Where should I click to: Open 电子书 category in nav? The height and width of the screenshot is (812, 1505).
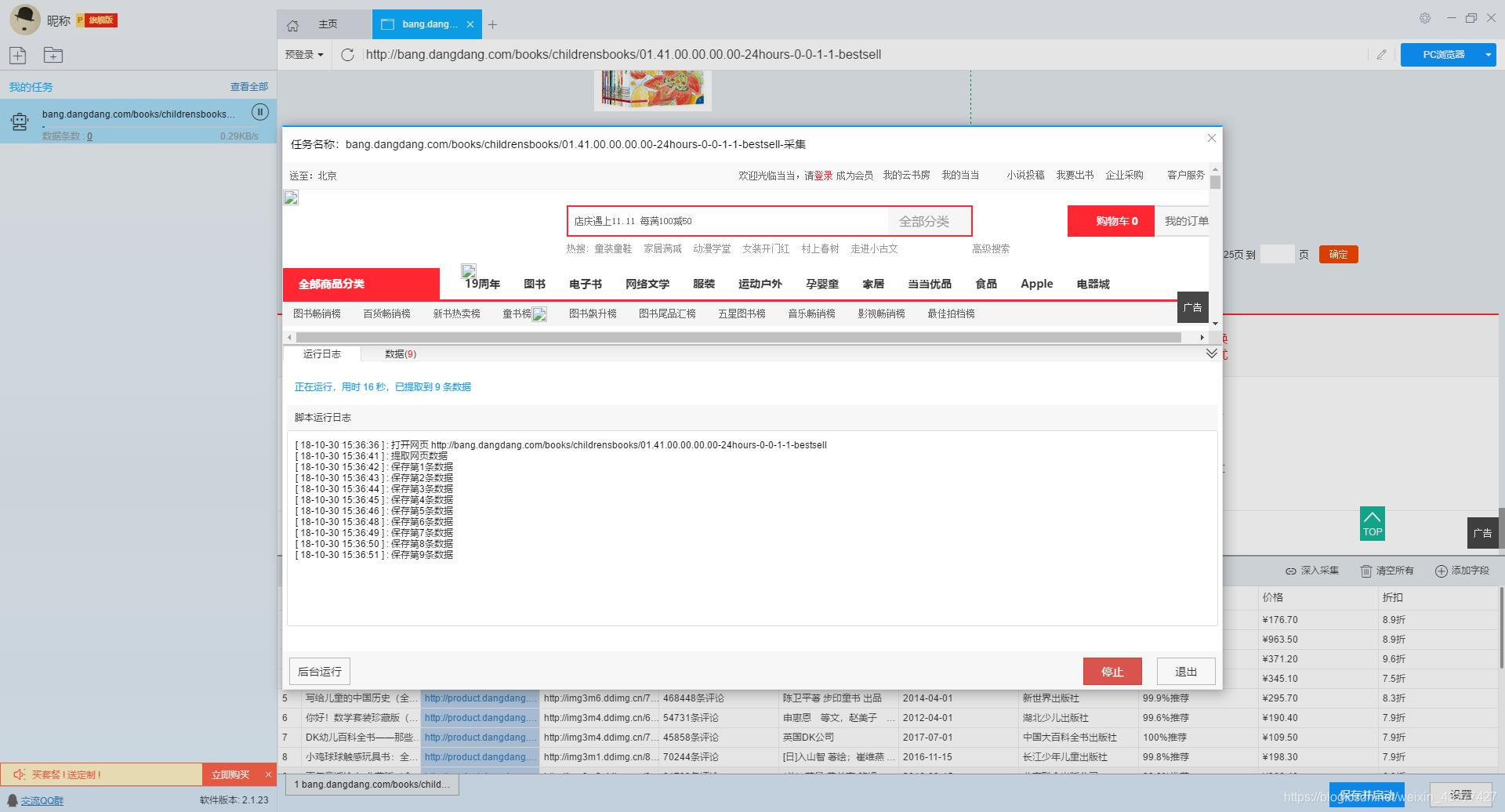(586, 284)
